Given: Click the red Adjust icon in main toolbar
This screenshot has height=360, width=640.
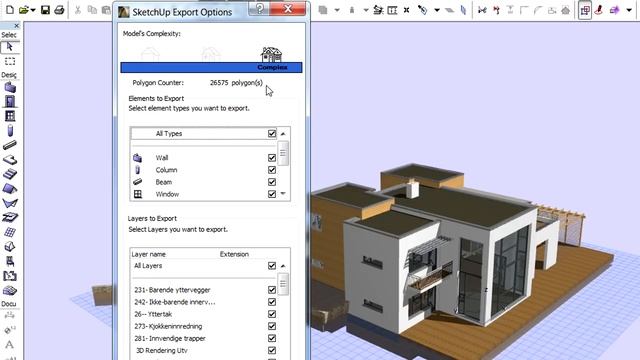Looking at the screenshot, I should (x=496, y=10).
